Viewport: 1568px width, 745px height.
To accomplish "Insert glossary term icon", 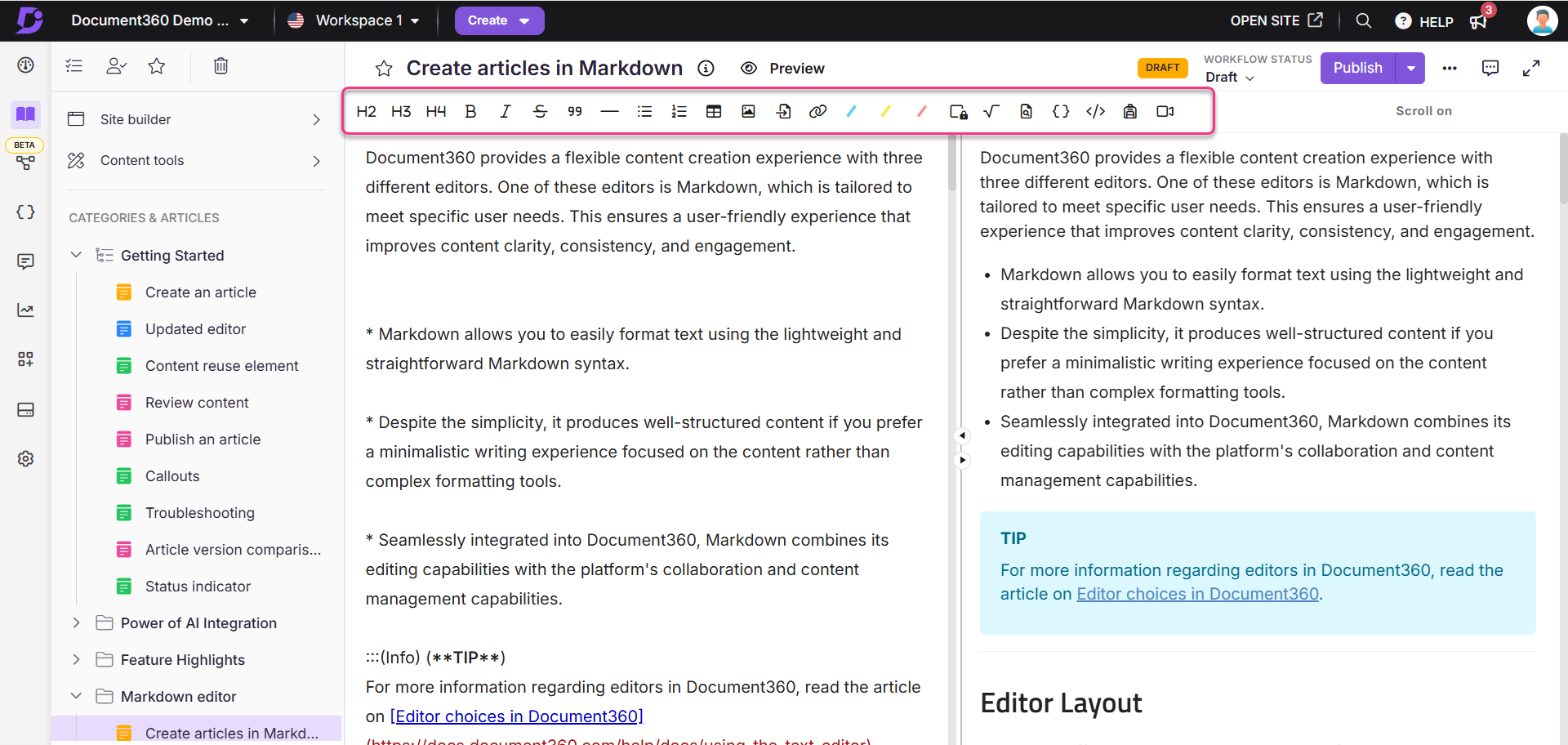I will pos(1130,111).
